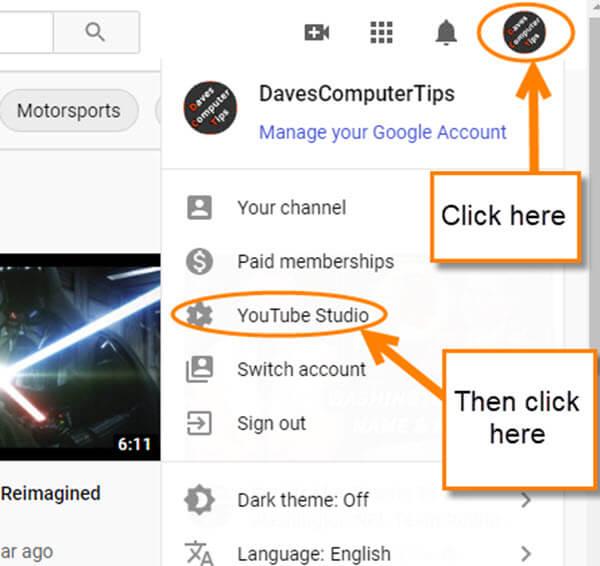Screen dimensions: 600x566
Task: Click the DavesComputerTips avatar in the menu
Action: coord(210,108)
